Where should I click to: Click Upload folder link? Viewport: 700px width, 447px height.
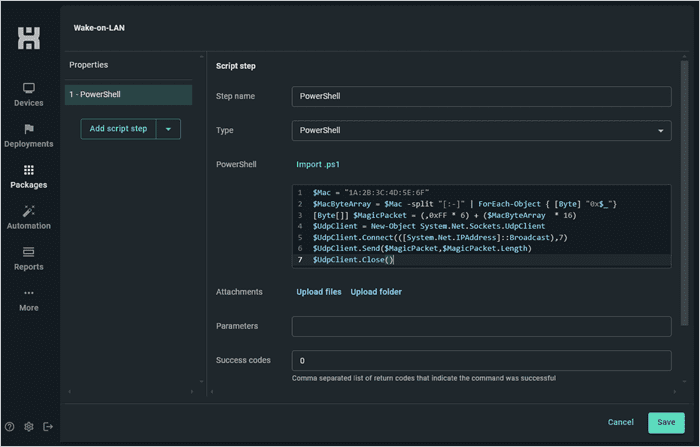pos(376,292)
